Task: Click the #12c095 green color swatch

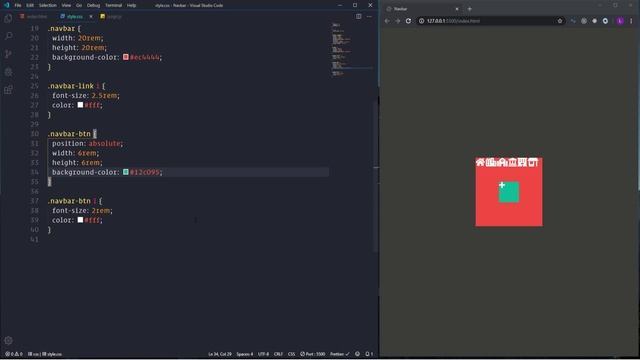Action: (126, 172)
